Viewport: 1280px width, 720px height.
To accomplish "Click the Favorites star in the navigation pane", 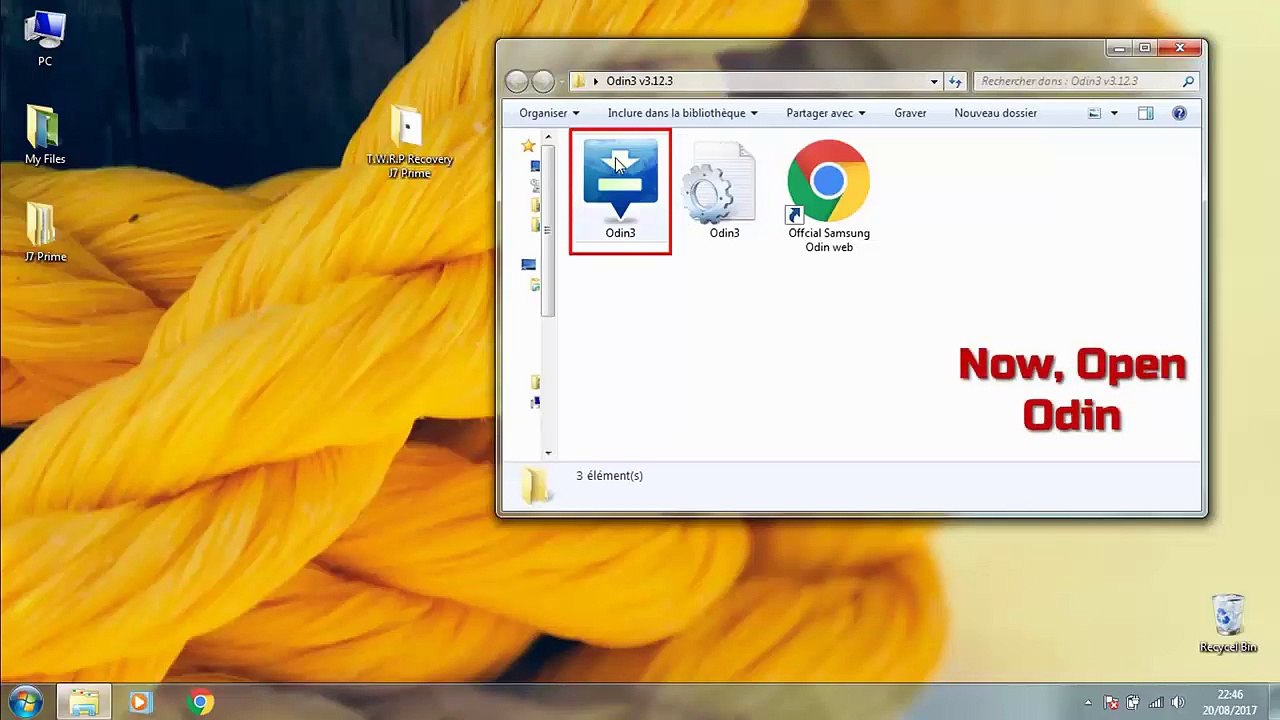I will click(x=528, y=146).
